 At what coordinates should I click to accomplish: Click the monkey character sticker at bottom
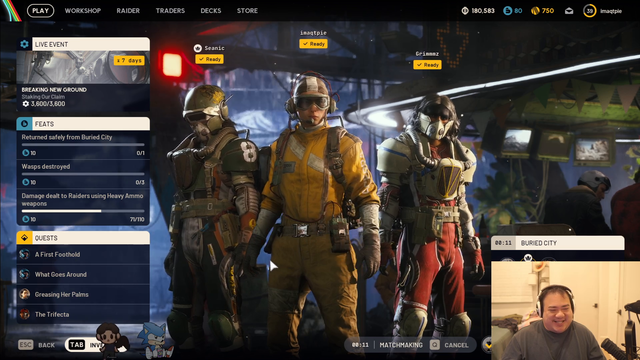tap(111, 340)
